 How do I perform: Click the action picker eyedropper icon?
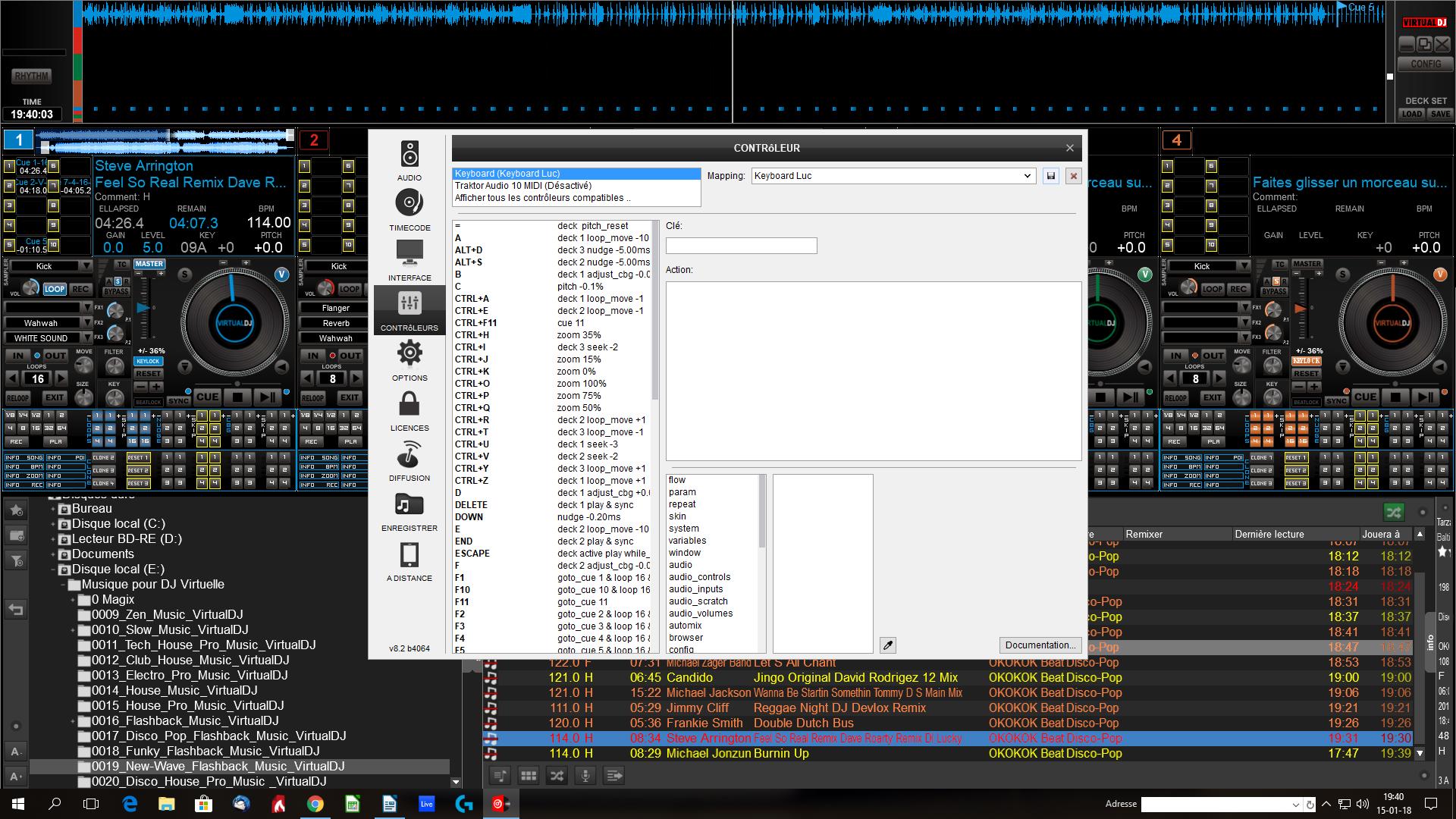(x=888, y=645)
